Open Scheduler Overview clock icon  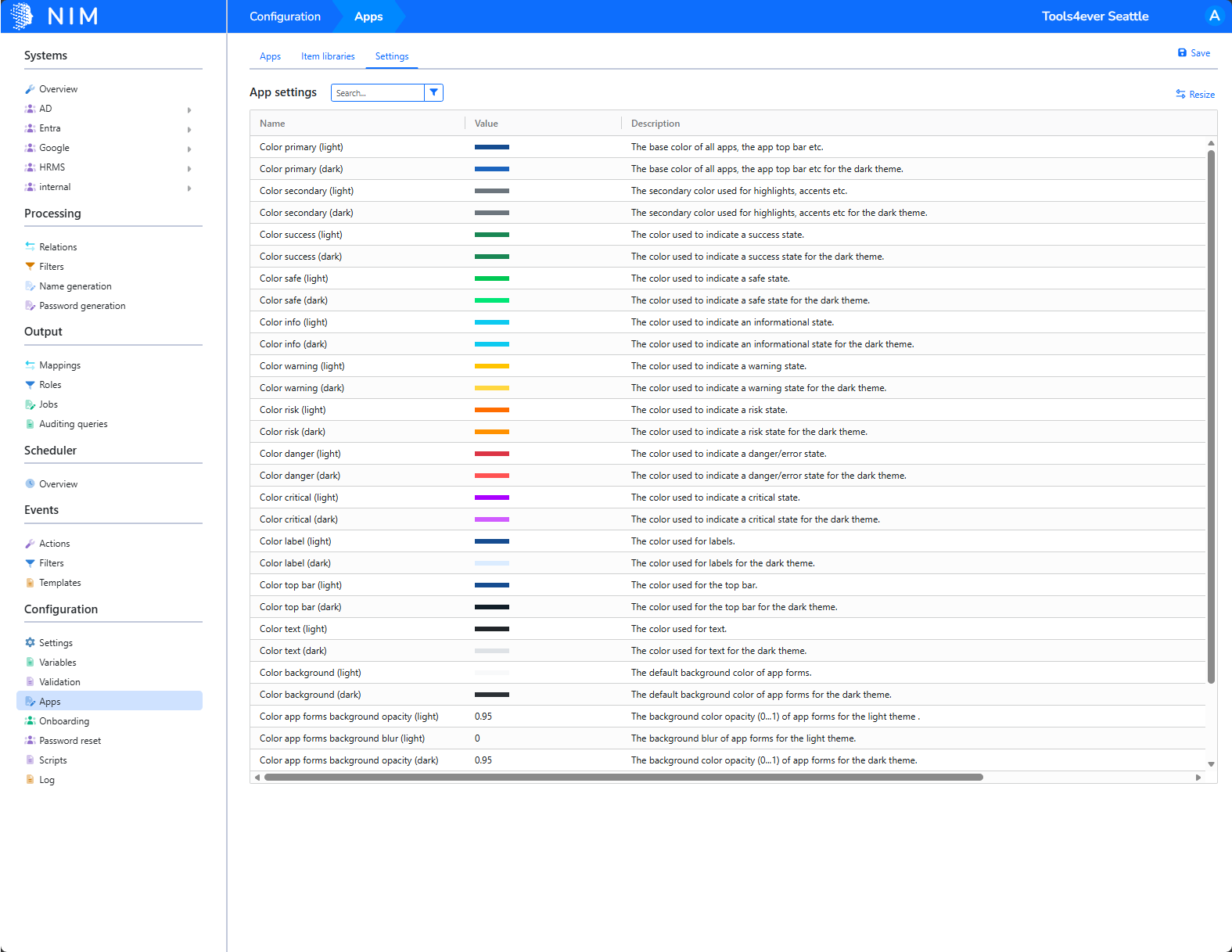[x=30, y=483]
